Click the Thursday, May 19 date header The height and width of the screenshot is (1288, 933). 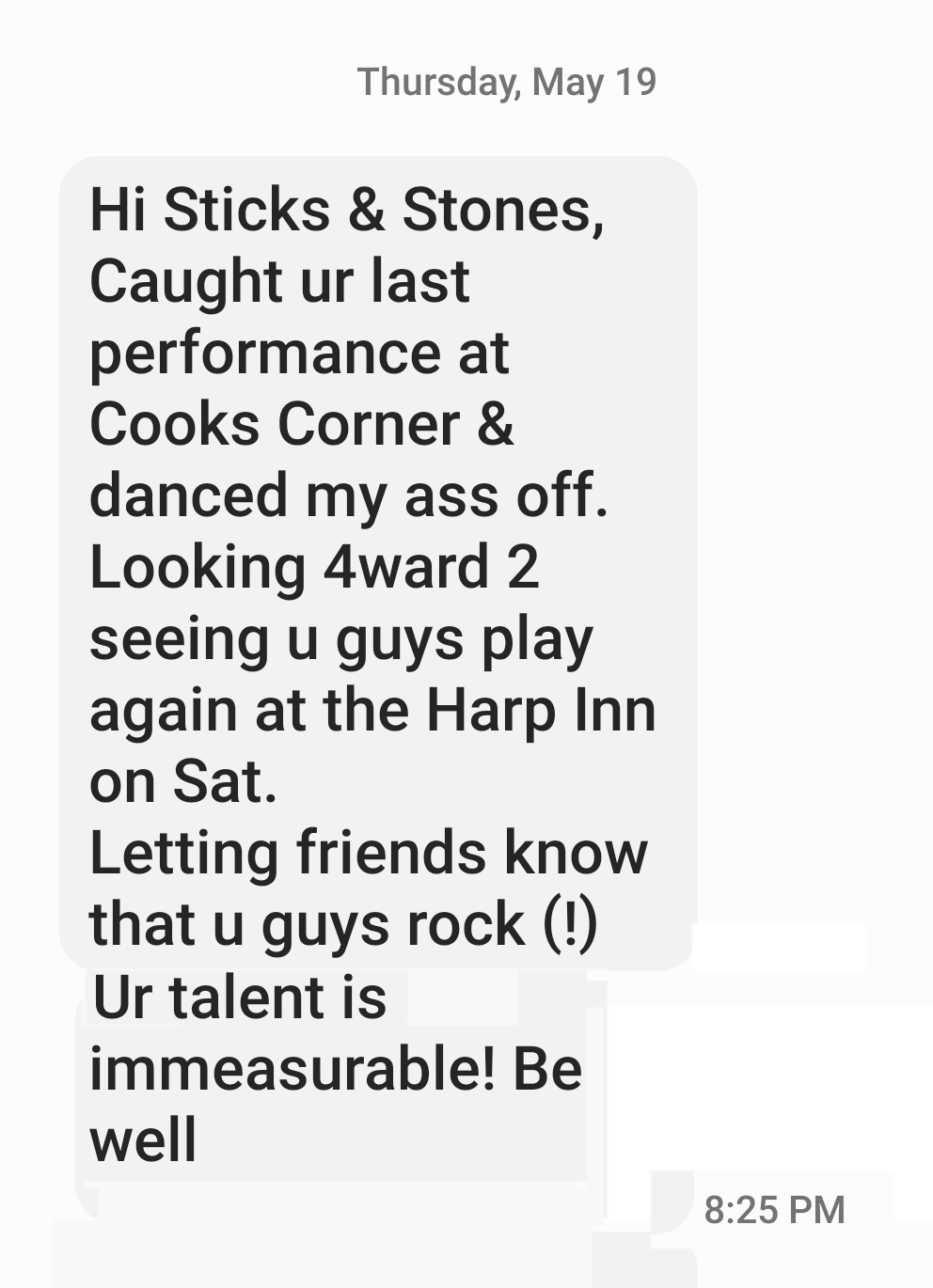tap(507, 83)
